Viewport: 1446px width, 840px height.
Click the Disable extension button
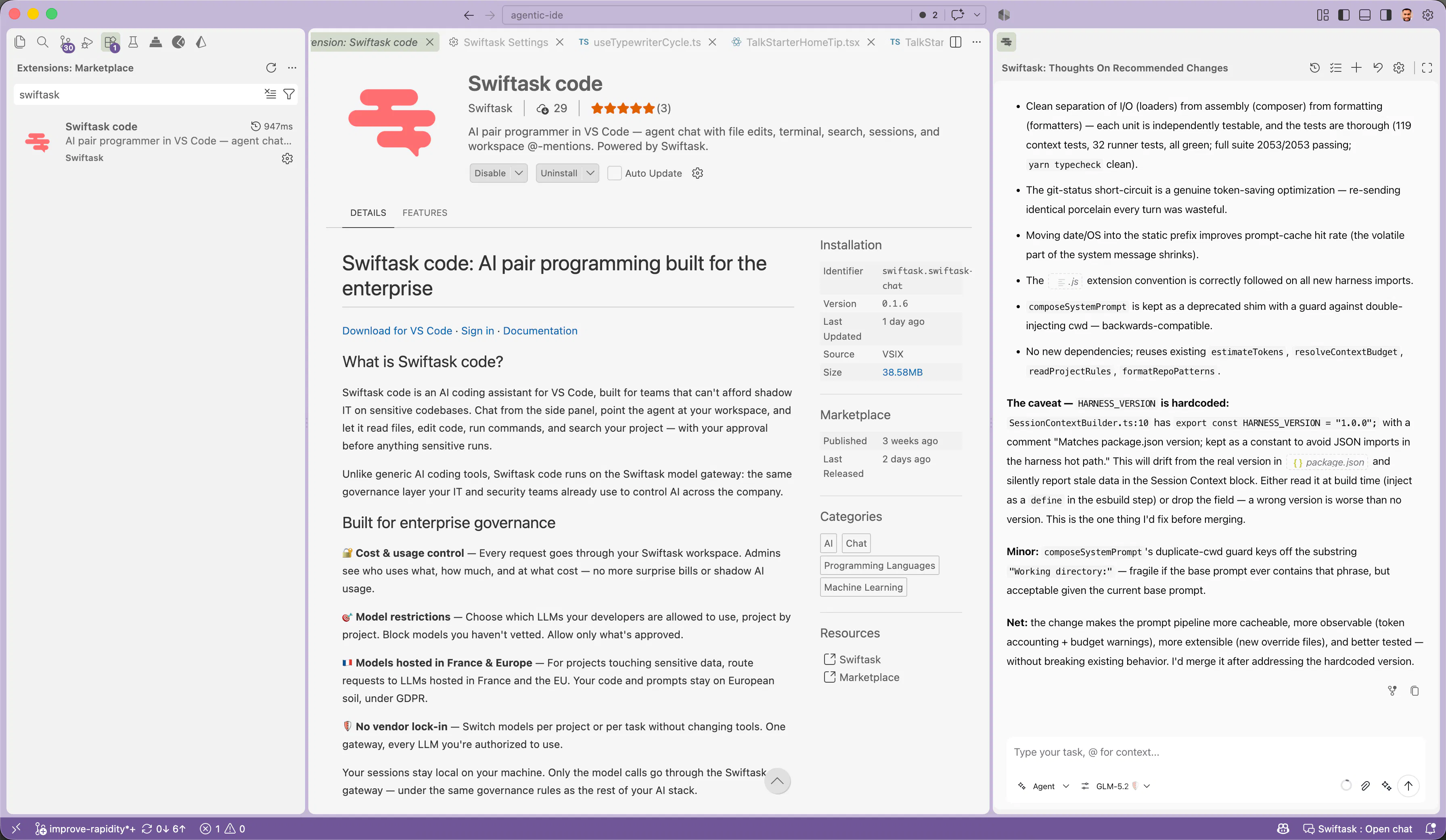pyautogui.click(x=490, y=173)
